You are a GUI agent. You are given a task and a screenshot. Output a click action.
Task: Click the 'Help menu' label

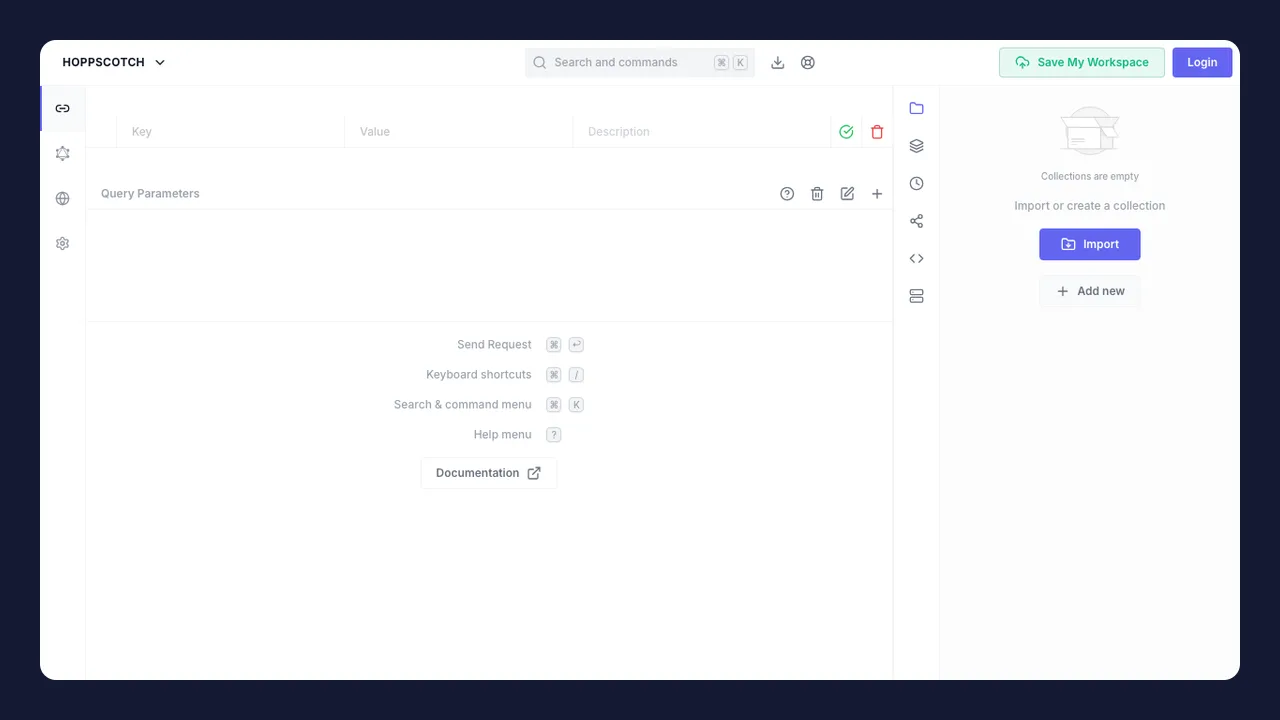[x=503, y=434]
